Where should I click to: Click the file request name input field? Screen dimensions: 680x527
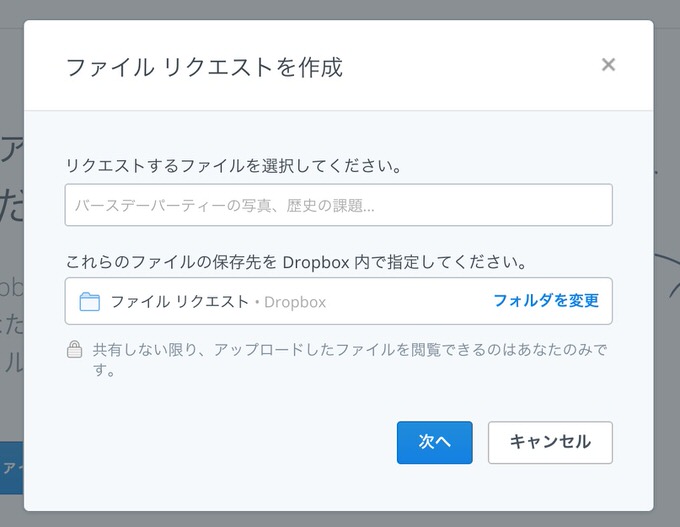(x=339, y=205)
